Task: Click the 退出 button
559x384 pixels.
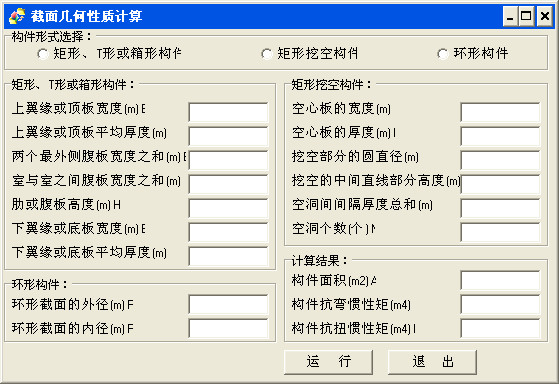Action: coord(432,362)
